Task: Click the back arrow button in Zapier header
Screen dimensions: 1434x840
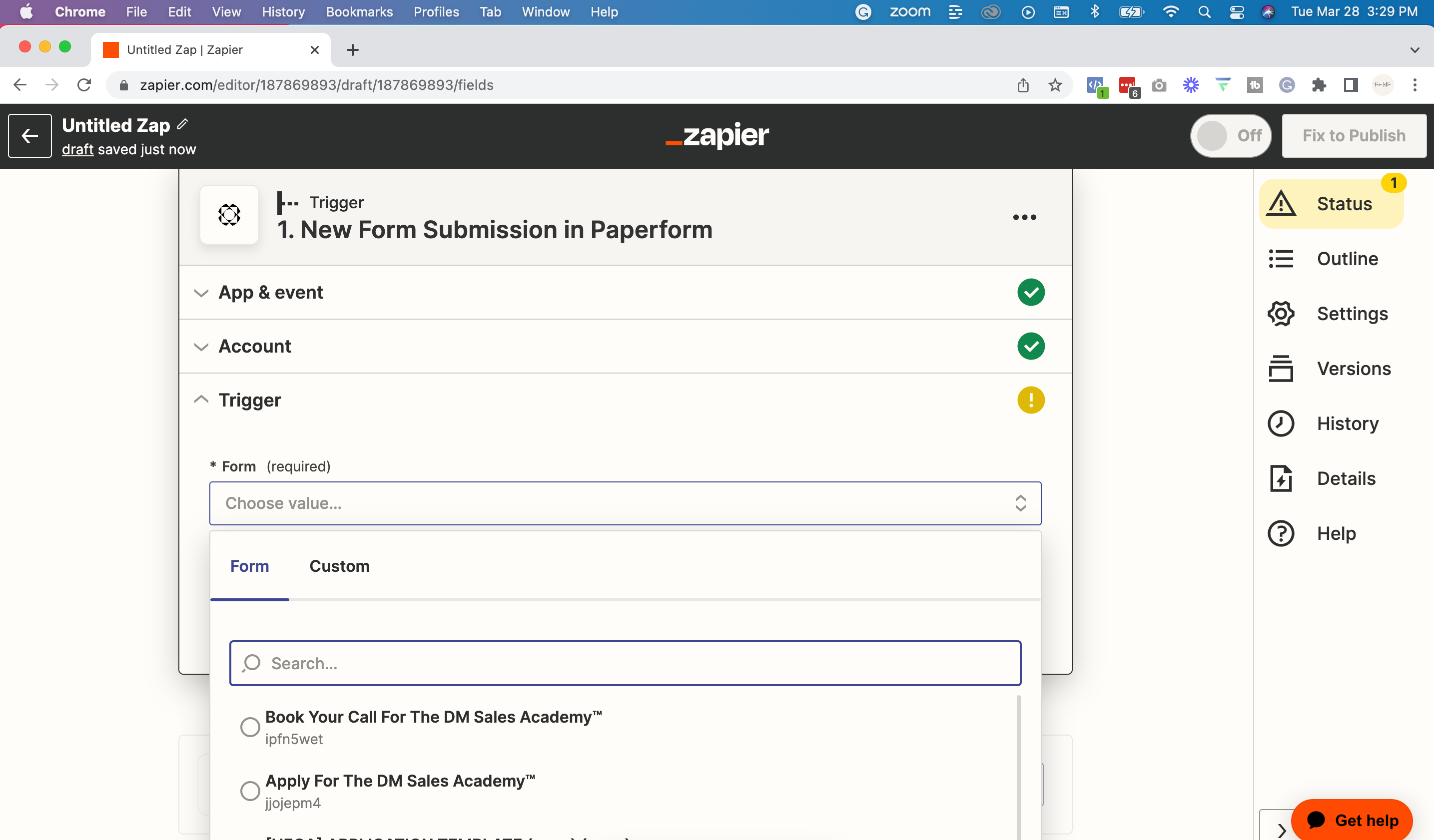Action: pyautogui.click(x=29, y=135)
